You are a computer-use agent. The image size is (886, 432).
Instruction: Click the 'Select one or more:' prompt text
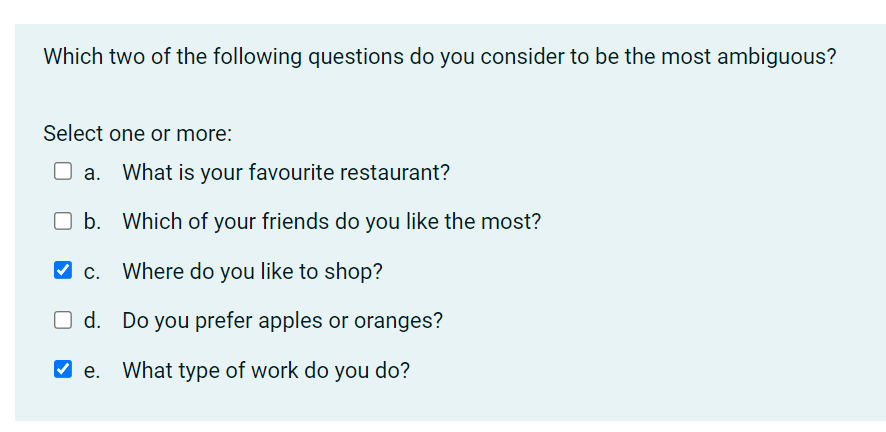click(137, 134)
